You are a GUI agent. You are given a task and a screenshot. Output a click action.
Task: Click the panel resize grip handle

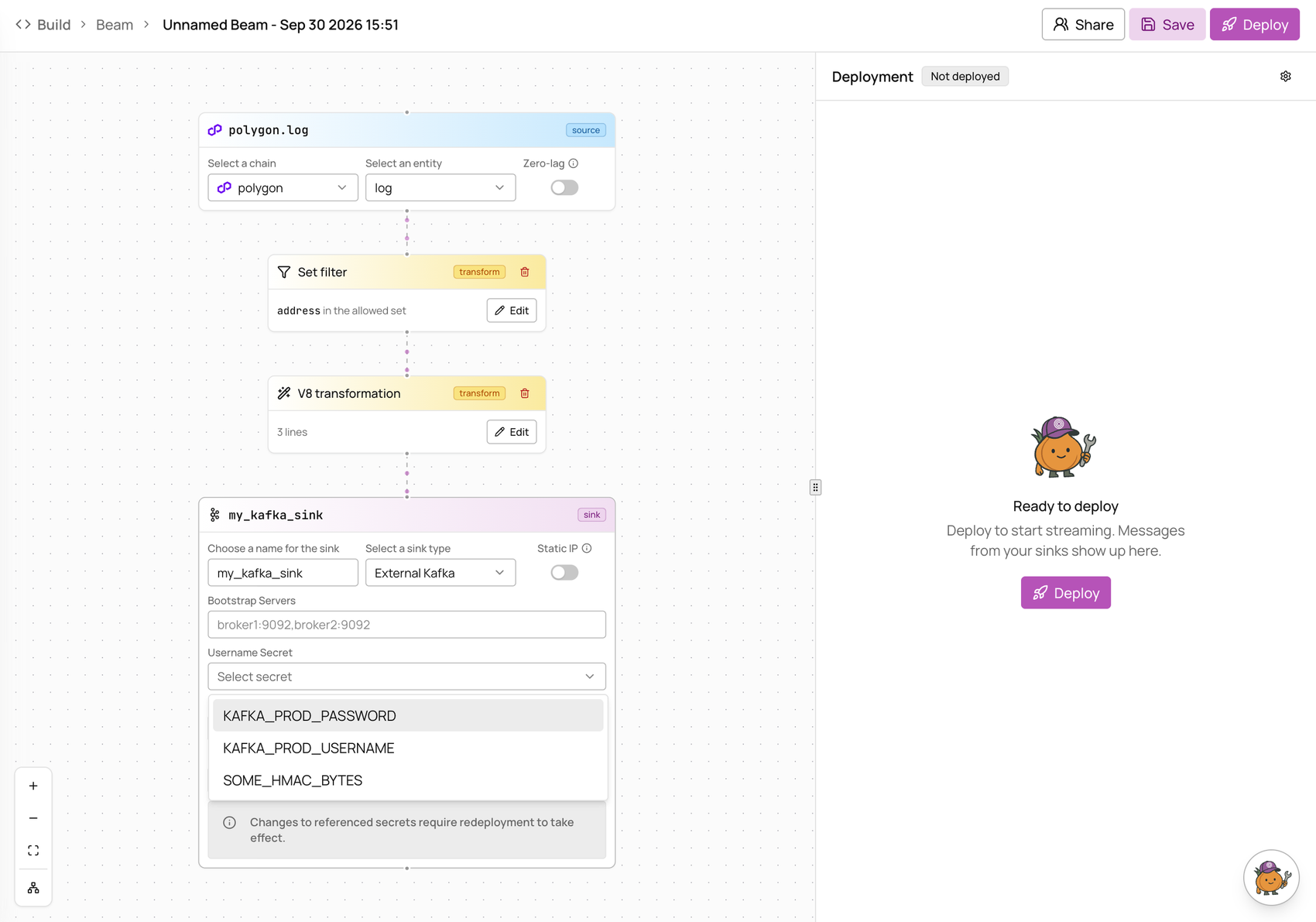click(815, 487)
